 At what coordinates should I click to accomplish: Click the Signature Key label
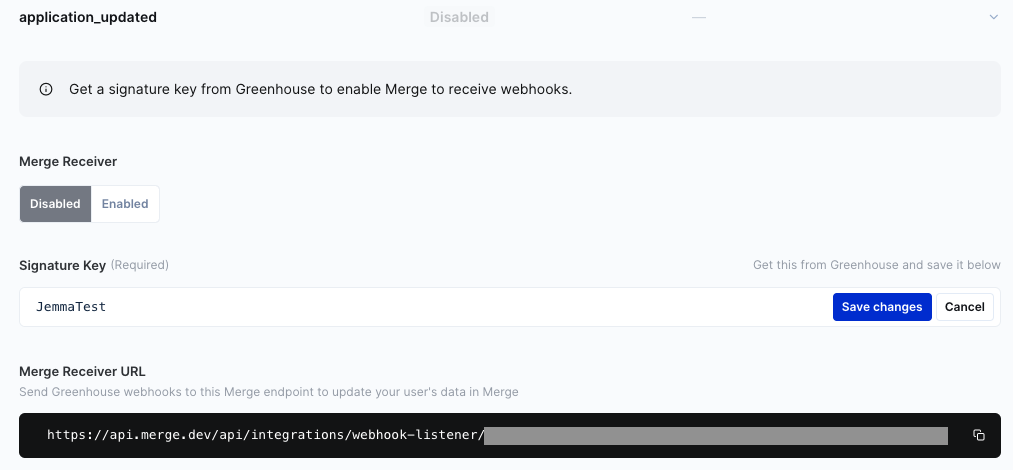tap(62, 265)
